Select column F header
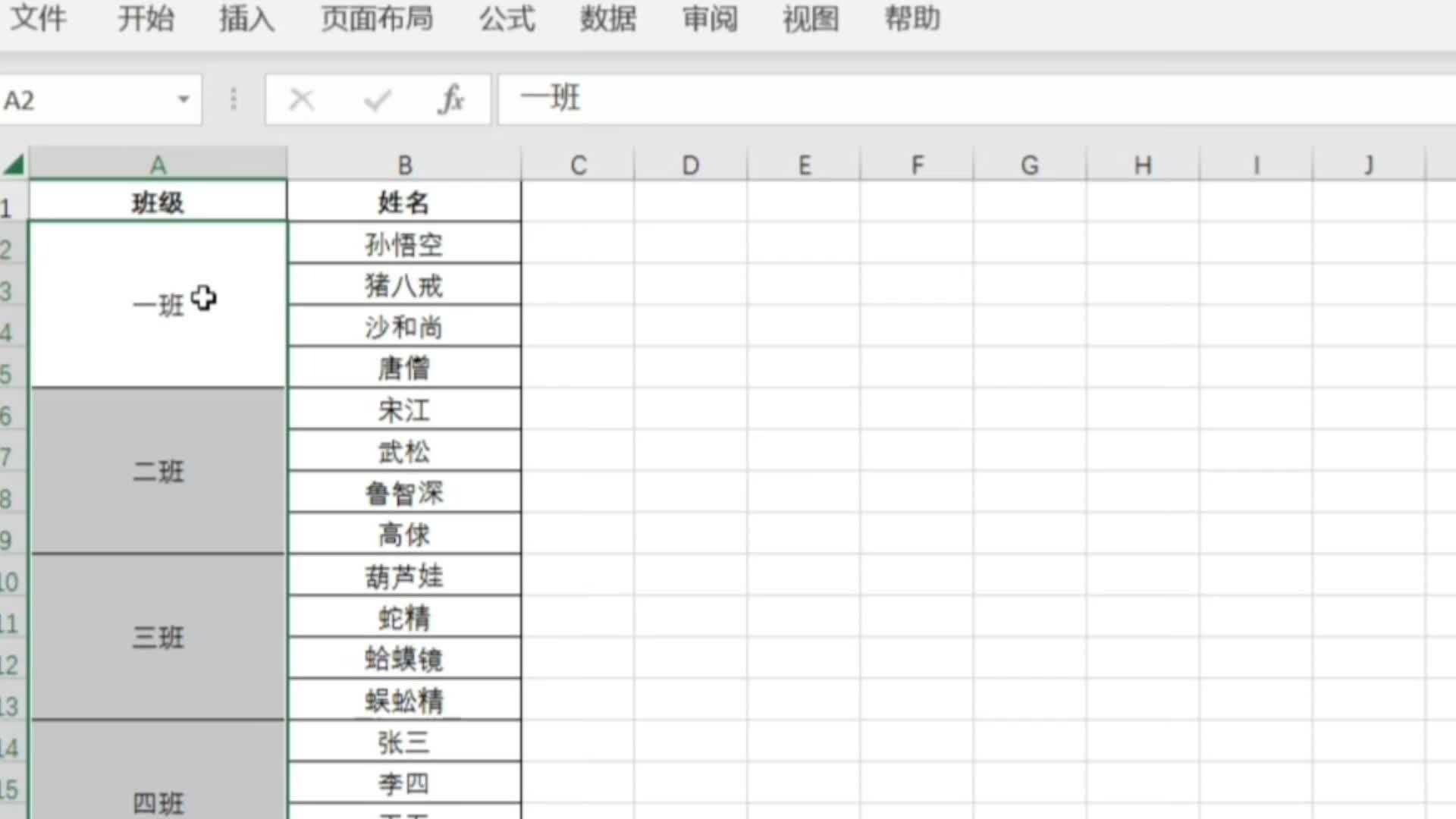The height and width of the screenshot is (819, 1456). [917, 165]
